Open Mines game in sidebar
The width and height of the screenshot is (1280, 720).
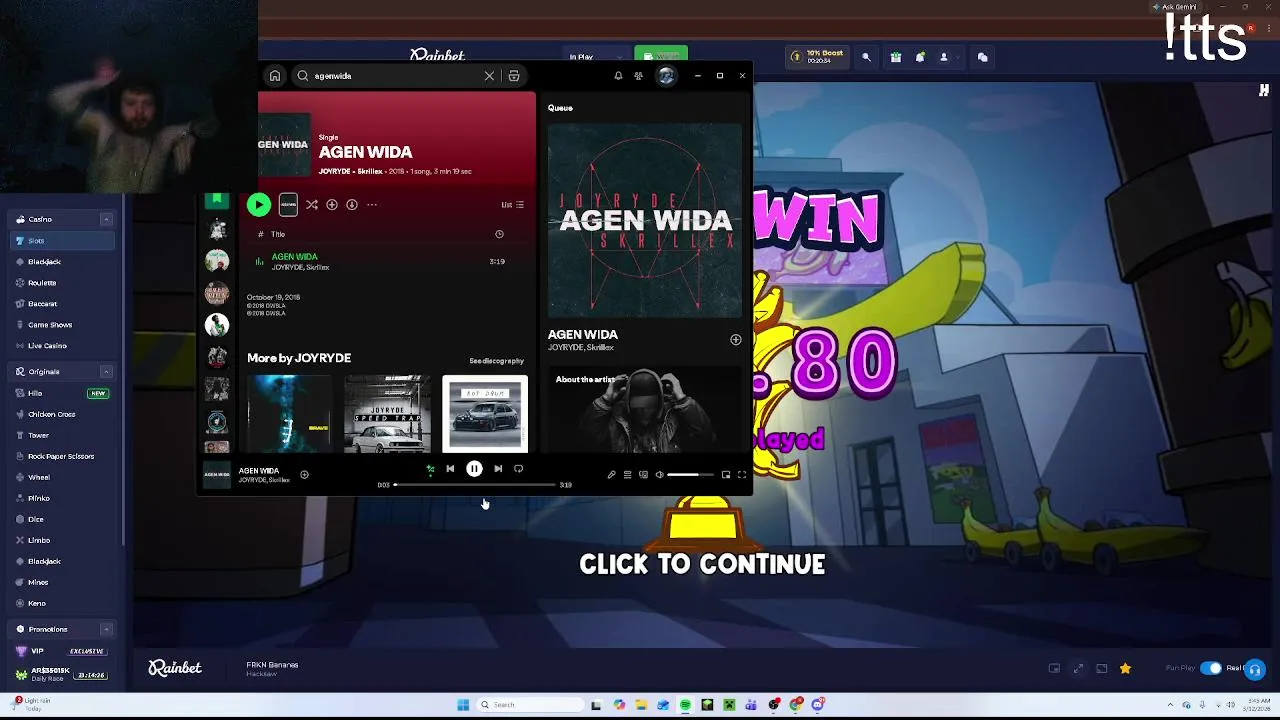(x=38, y=583)
